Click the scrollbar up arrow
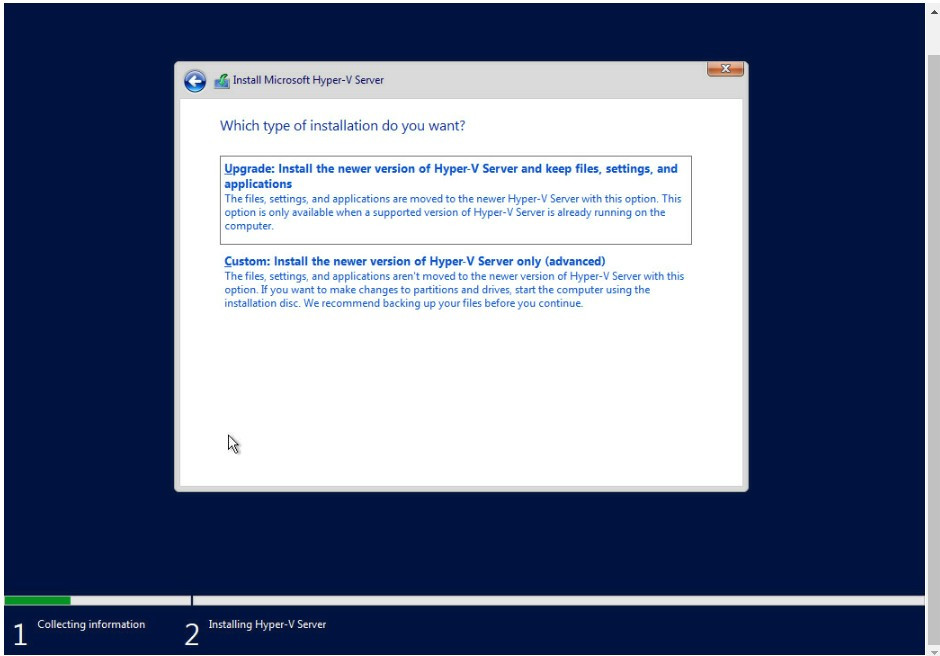This screenshot has height=656, width=940. click(x=933, y=11)
